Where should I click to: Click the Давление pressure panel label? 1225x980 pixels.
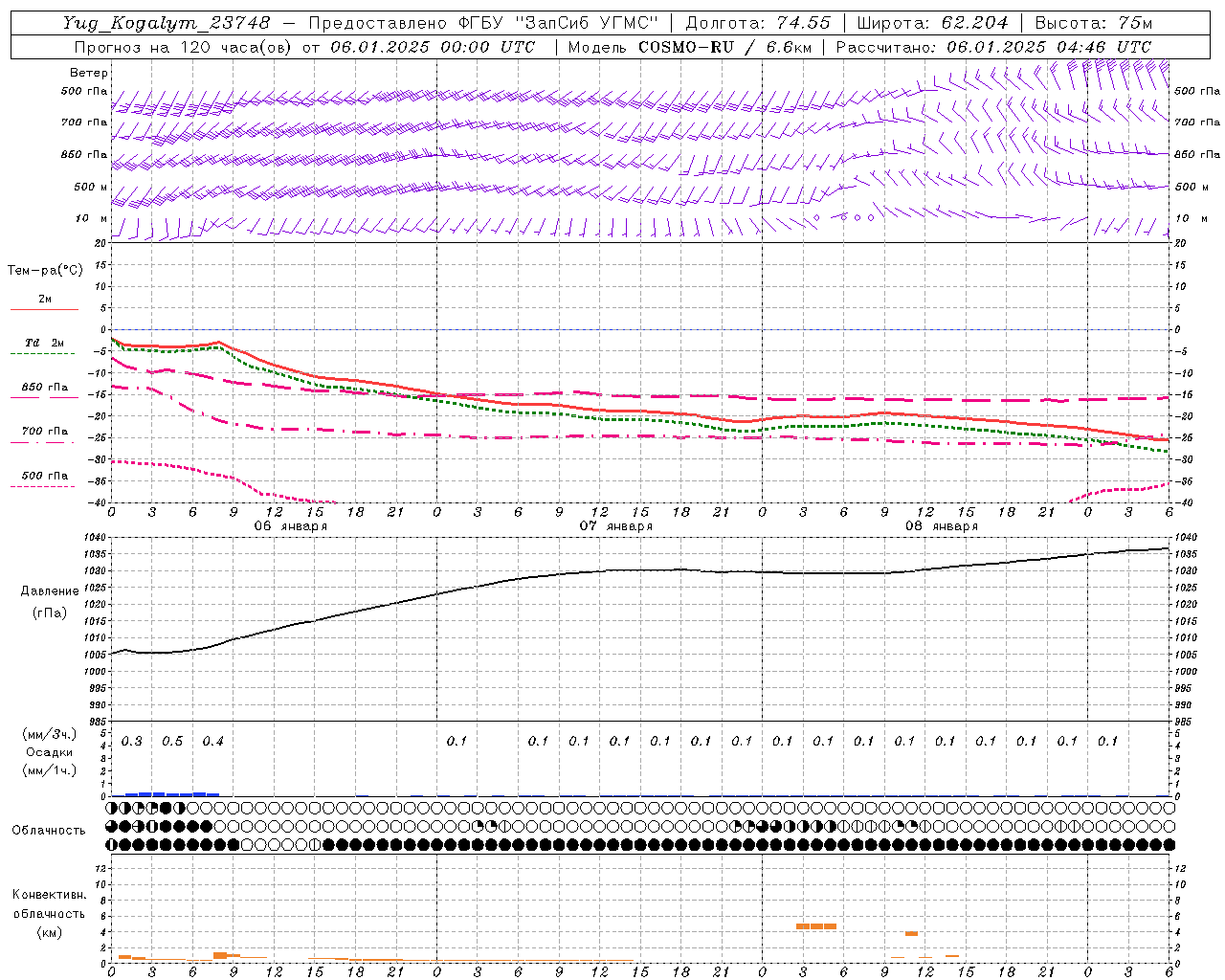click(x=50, y=591)
